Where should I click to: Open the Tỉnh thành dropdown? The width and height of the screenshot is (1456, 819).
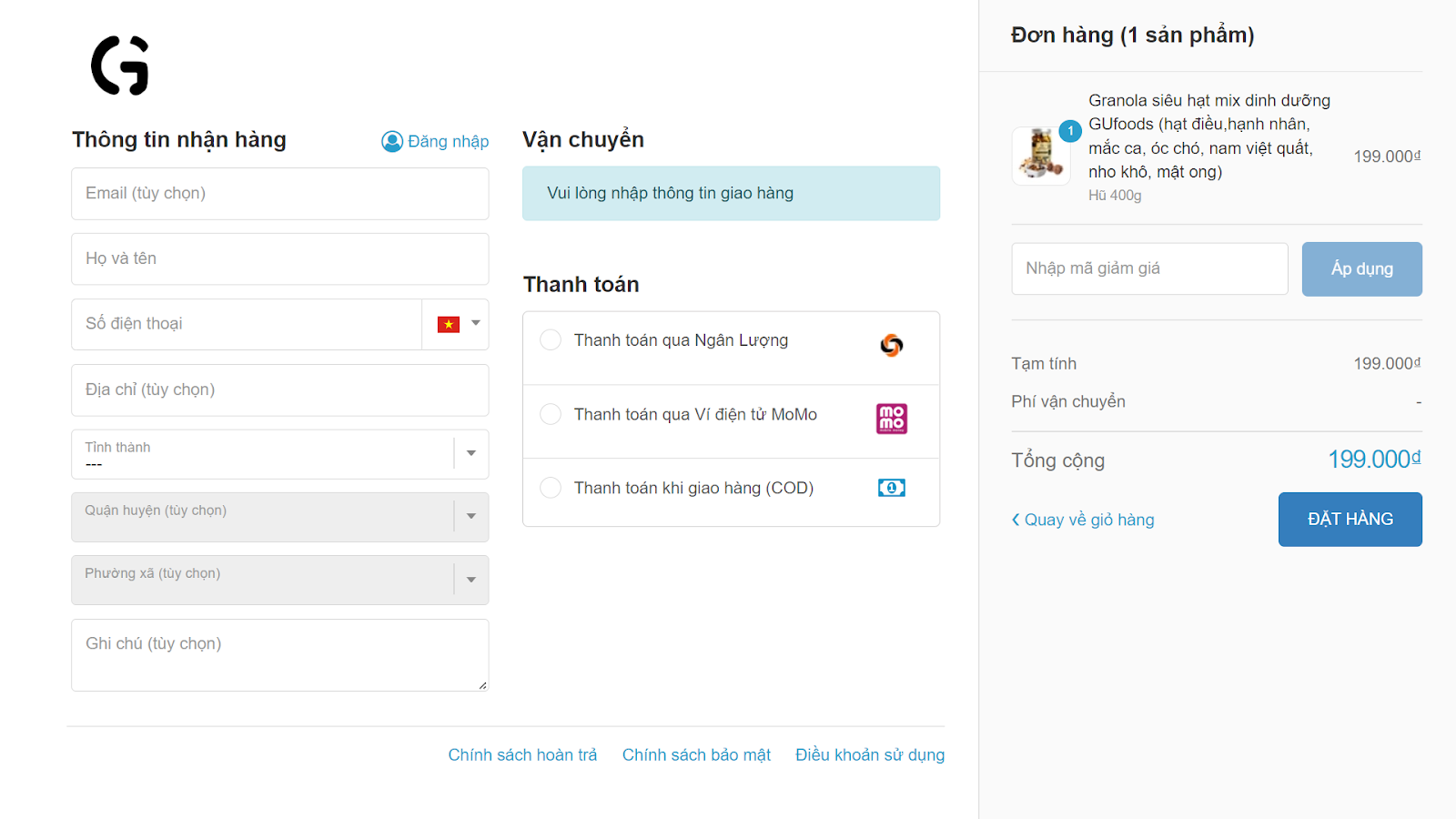point(280,454)
